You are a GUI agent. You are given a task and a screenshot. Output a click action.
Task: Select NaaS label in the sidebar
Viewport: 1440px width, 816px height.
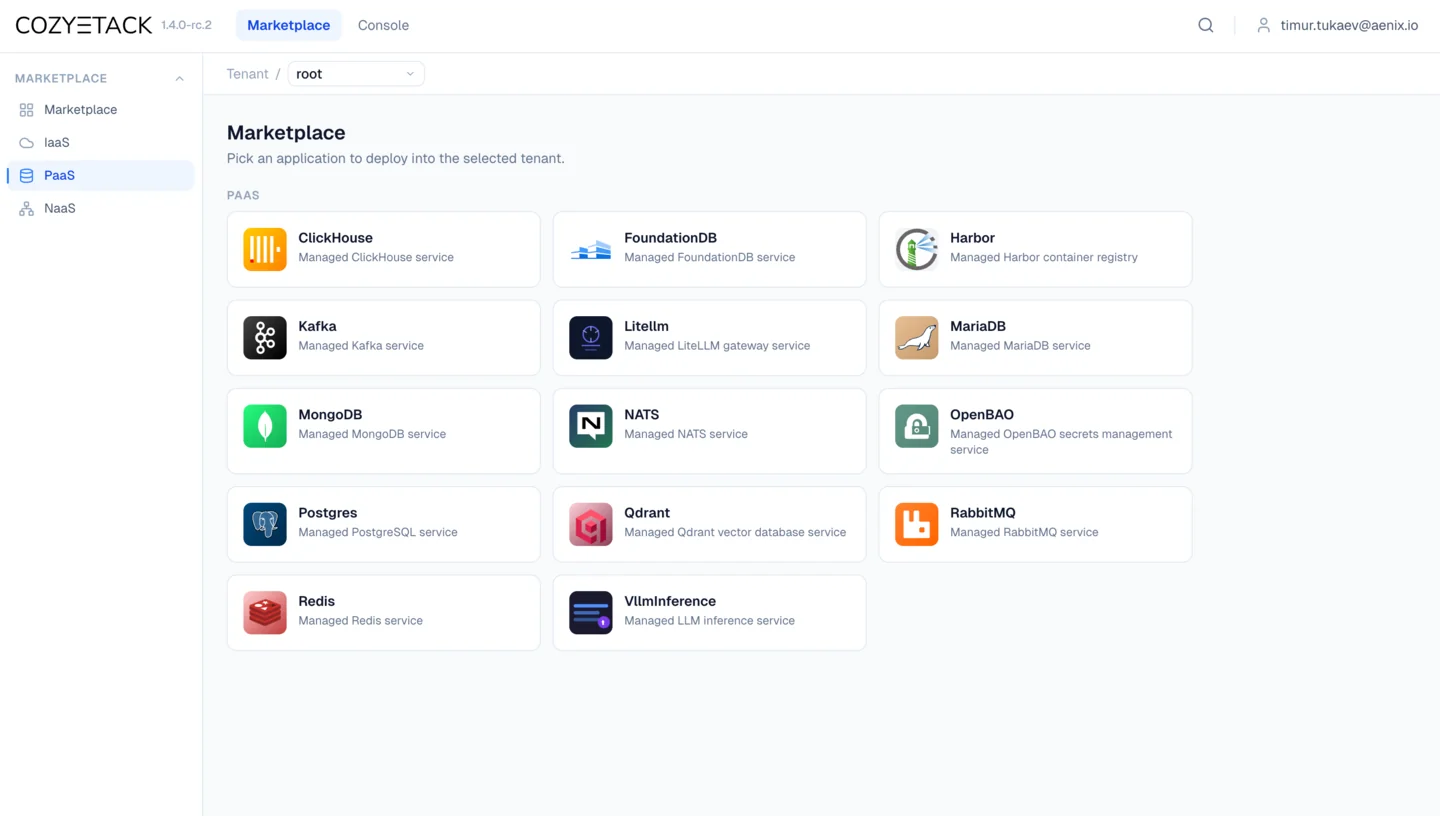tap(60, 209)
